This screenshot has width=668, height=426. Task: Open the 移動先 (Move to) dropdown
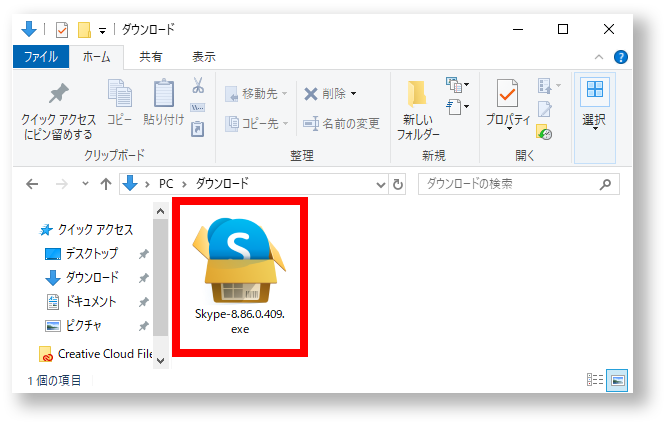tap(256, 93)
